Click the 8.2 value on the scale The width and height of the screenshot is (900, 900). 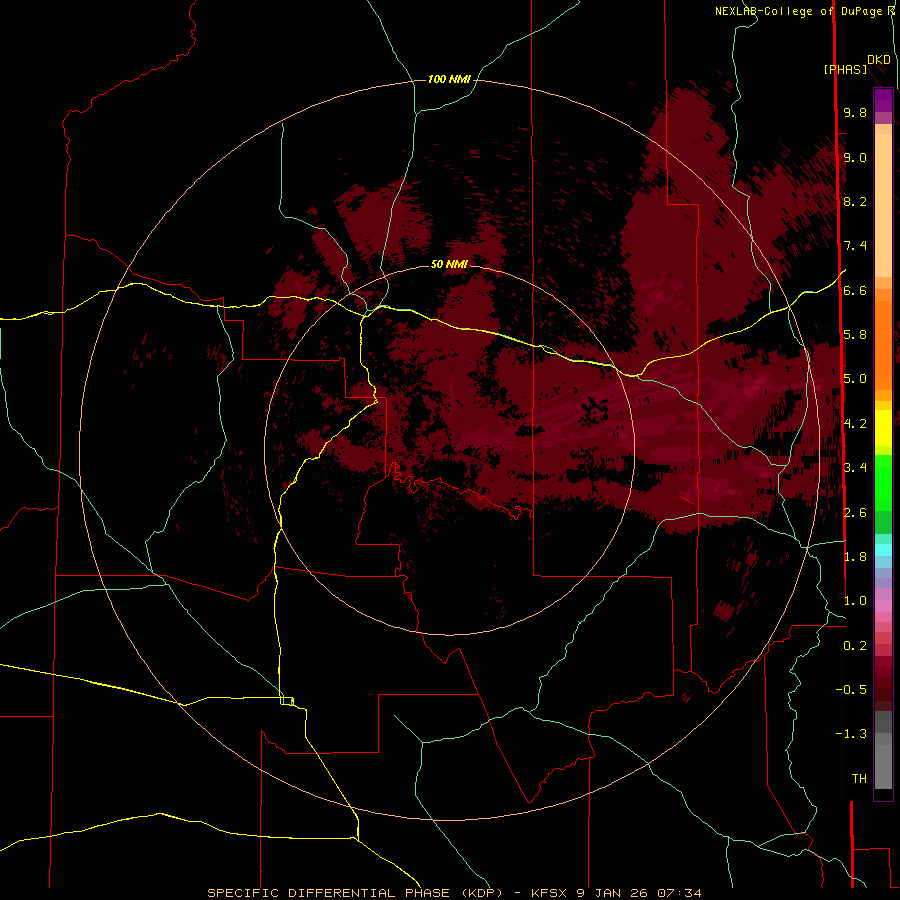855,201
